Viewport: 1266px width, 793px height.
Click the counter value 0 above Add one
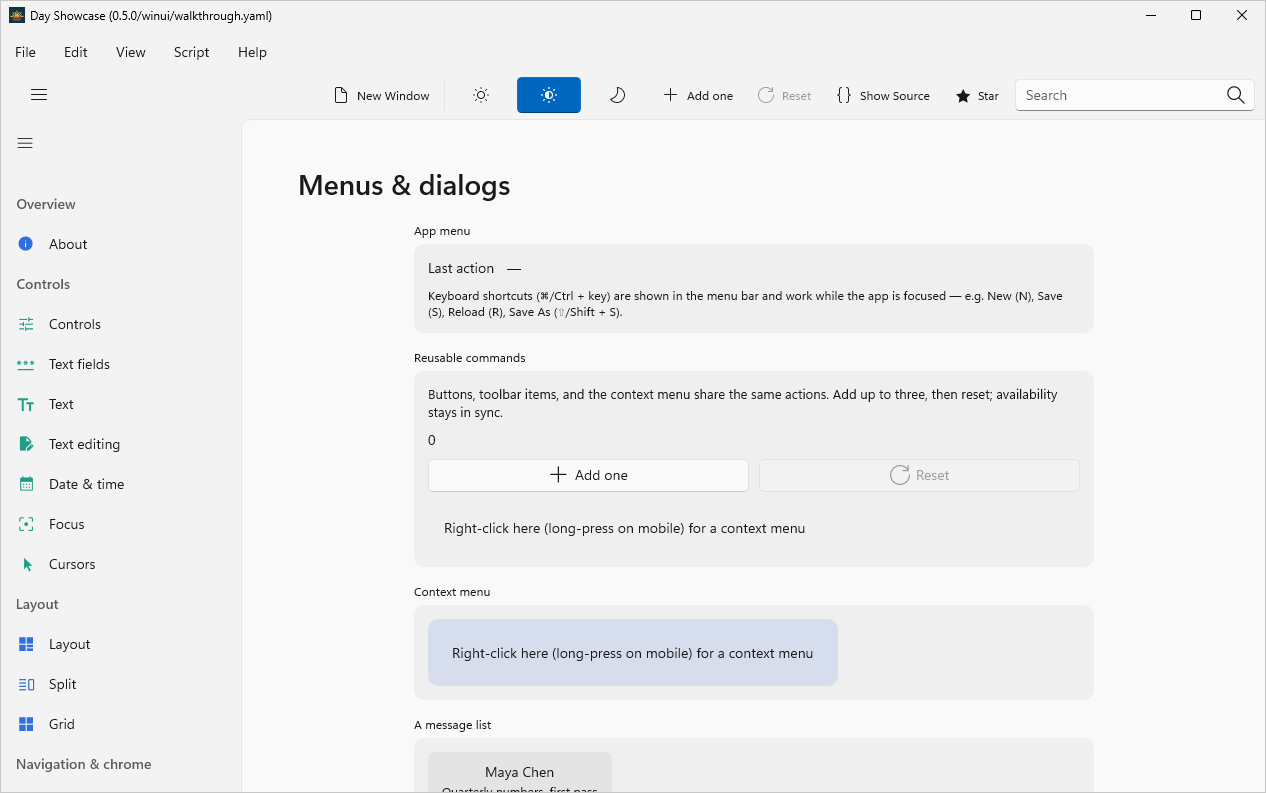point(432,440)
